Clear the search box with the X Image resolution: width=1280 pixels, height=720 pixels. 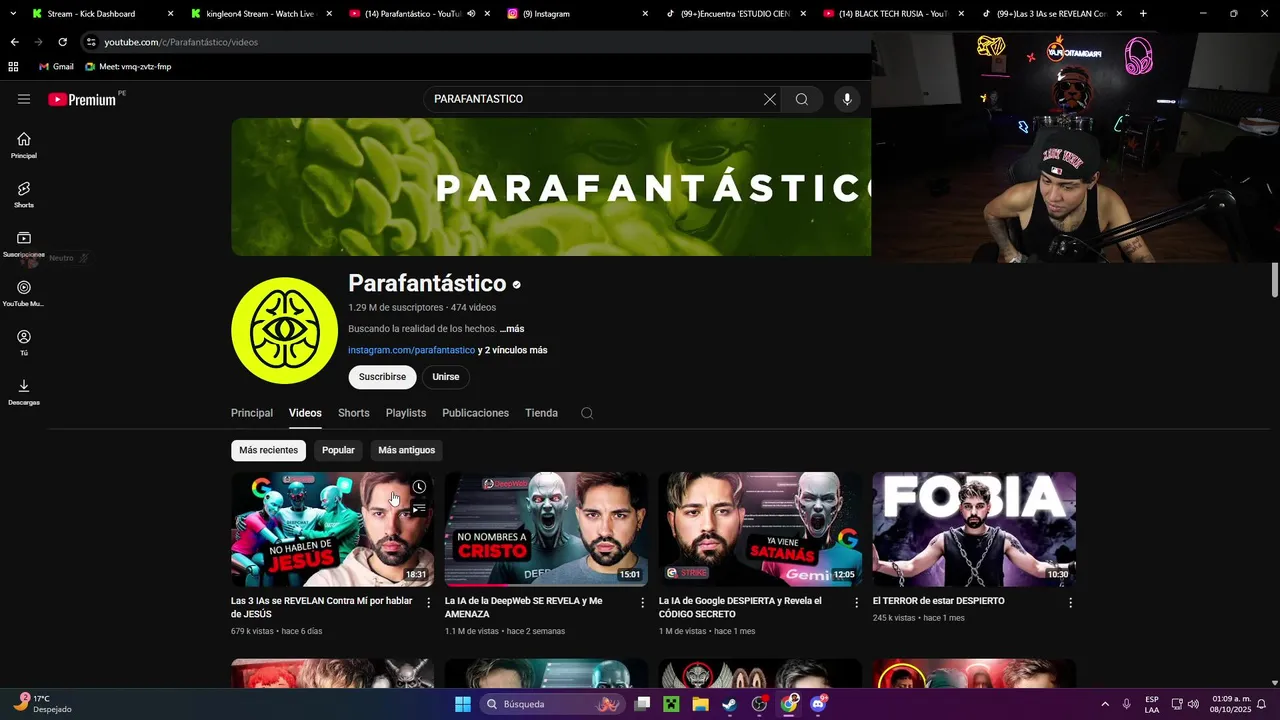769,99
